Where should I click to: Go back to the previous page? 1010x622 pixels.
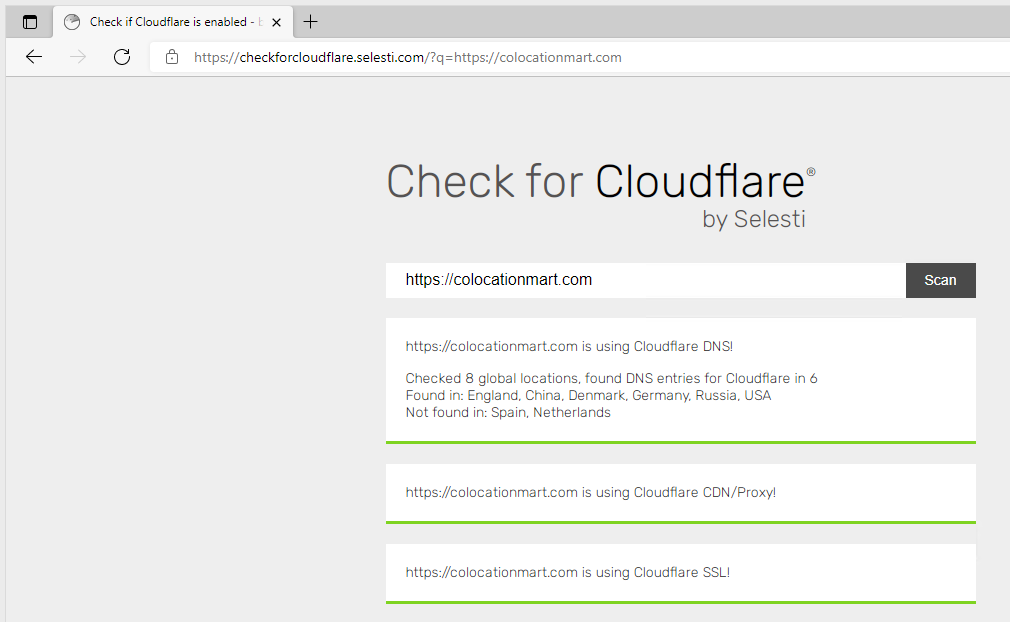[x=34, y=57]
